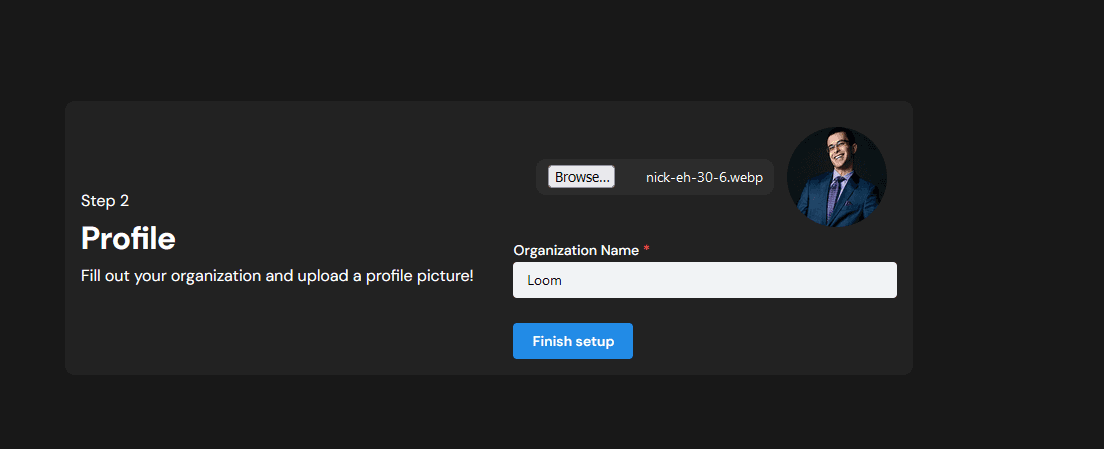
Task: Click the Profile heading
Action: (x=128, y=238)
